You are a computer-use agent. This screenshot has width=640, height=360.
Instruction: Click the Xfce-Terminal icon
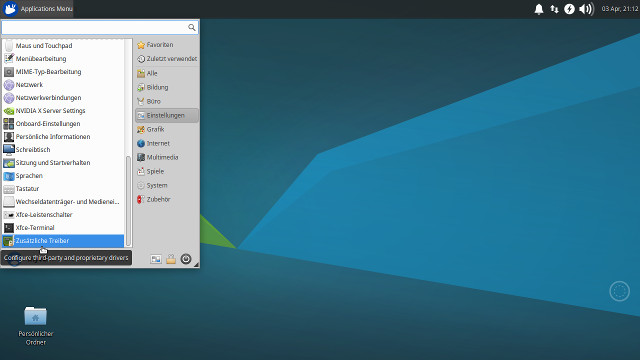coord(9,228)
